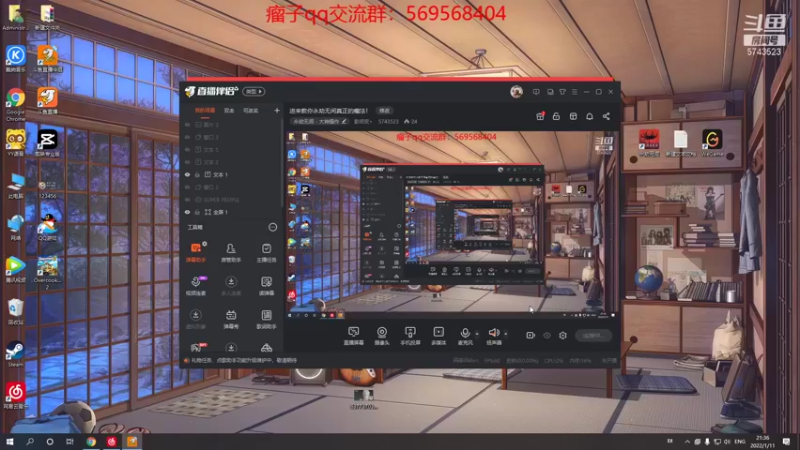Open Google Chrome desktop shortcut
Screen dimensions: 800x450
point(15,104)
